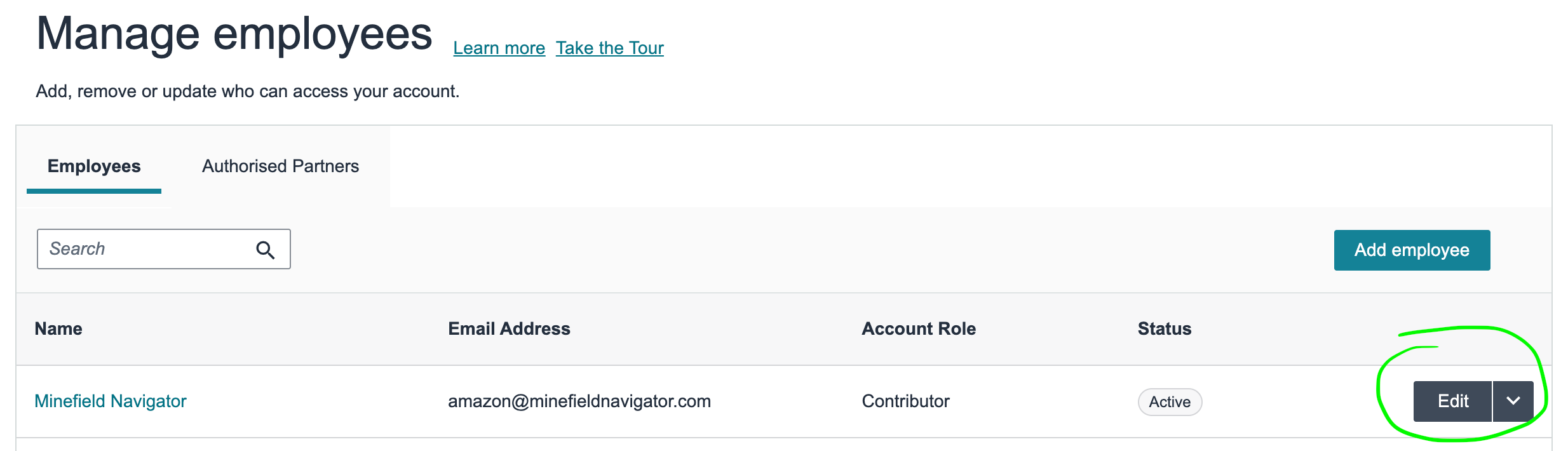This screenshot has width=1568, height=451.
Task: Follow the Take the Tour link
Action: [609, 48]
